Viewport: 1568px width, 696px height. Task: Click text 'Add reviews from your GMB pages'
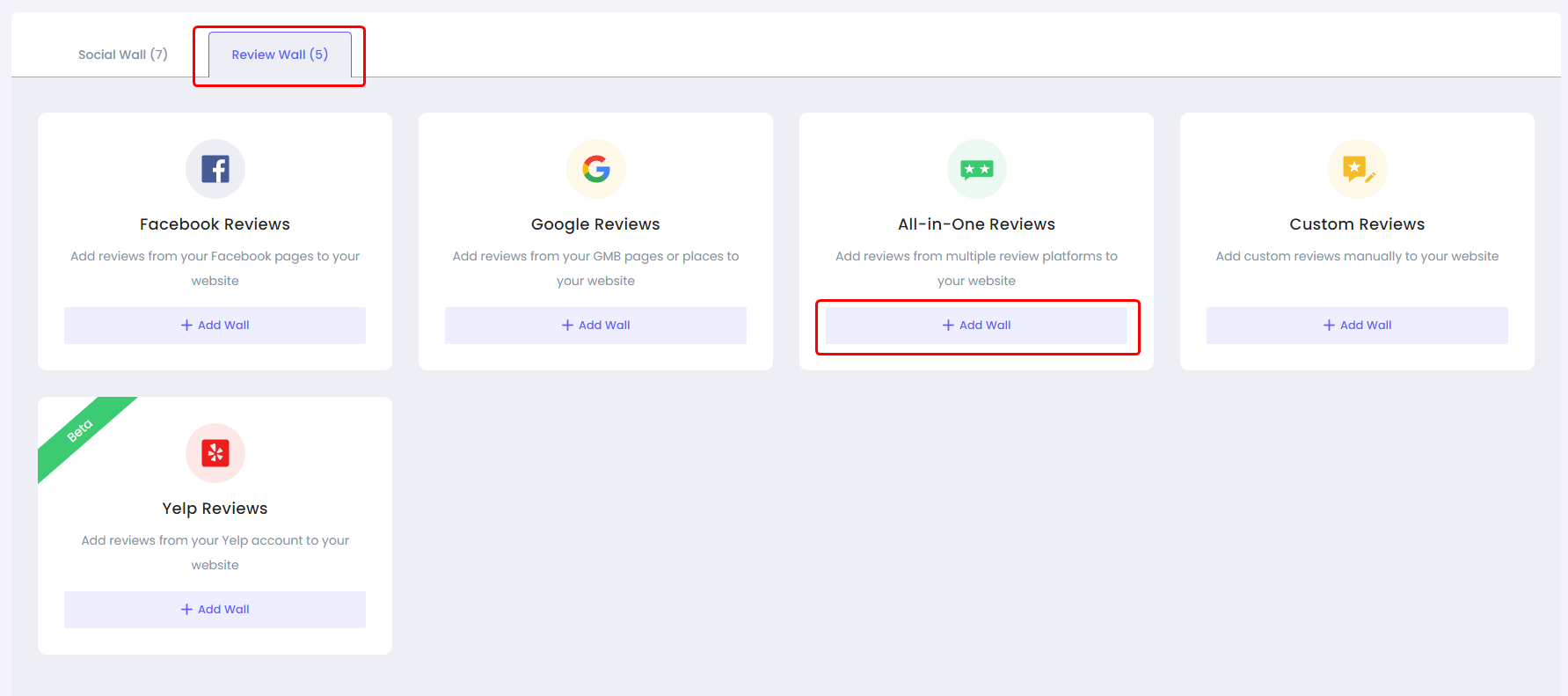(x=558, y=256)
